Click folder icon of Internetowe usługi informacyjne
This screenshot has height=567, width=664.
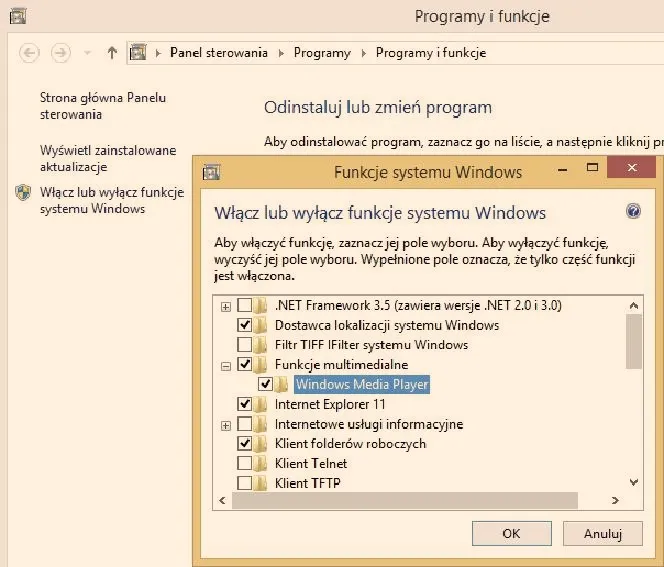coord(260,424)
